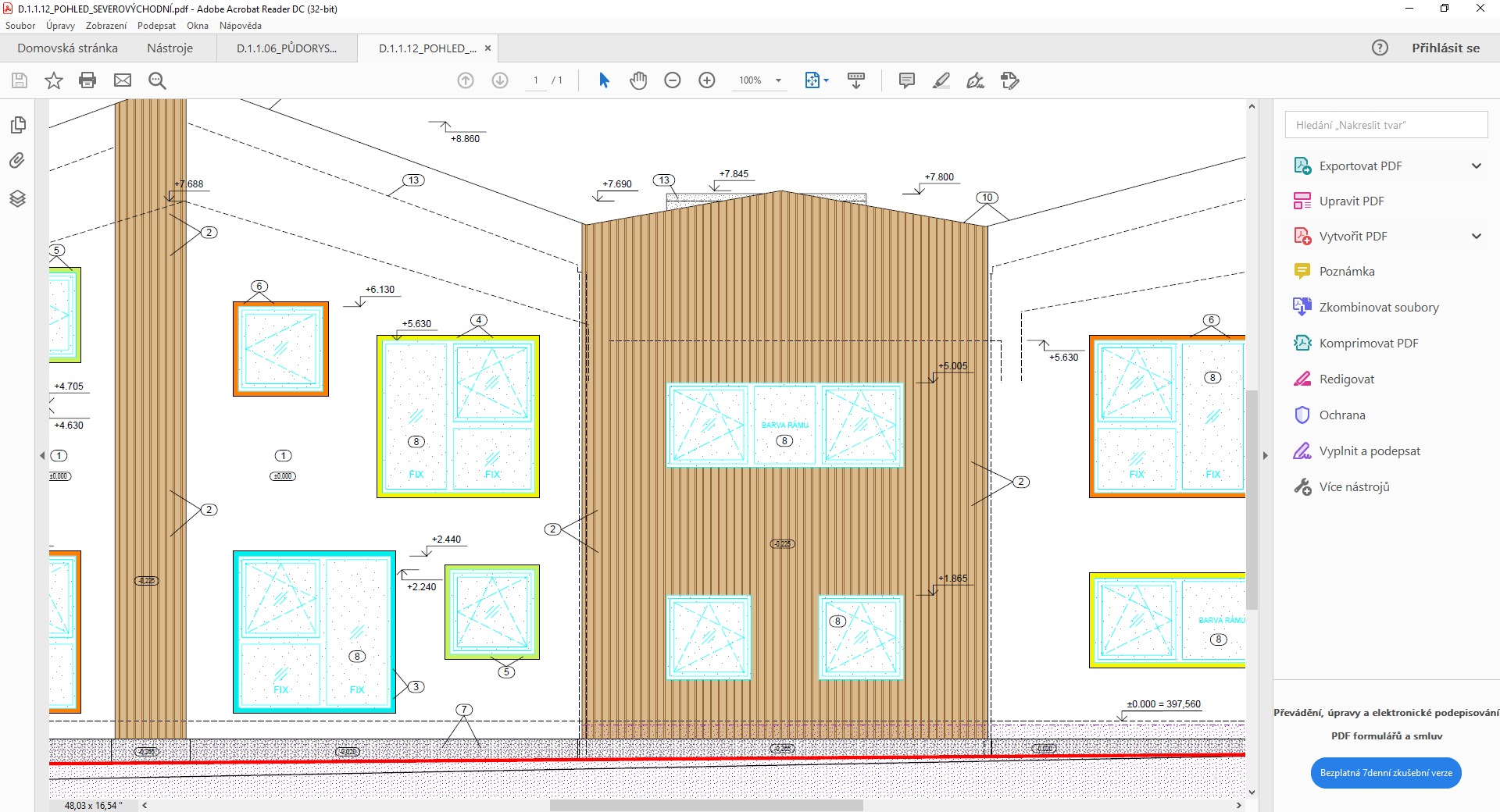The height and width of the screenshot is (812, 1500).
Task: Click Přihlásit se to sign in
Action: tap(1445, 48)
